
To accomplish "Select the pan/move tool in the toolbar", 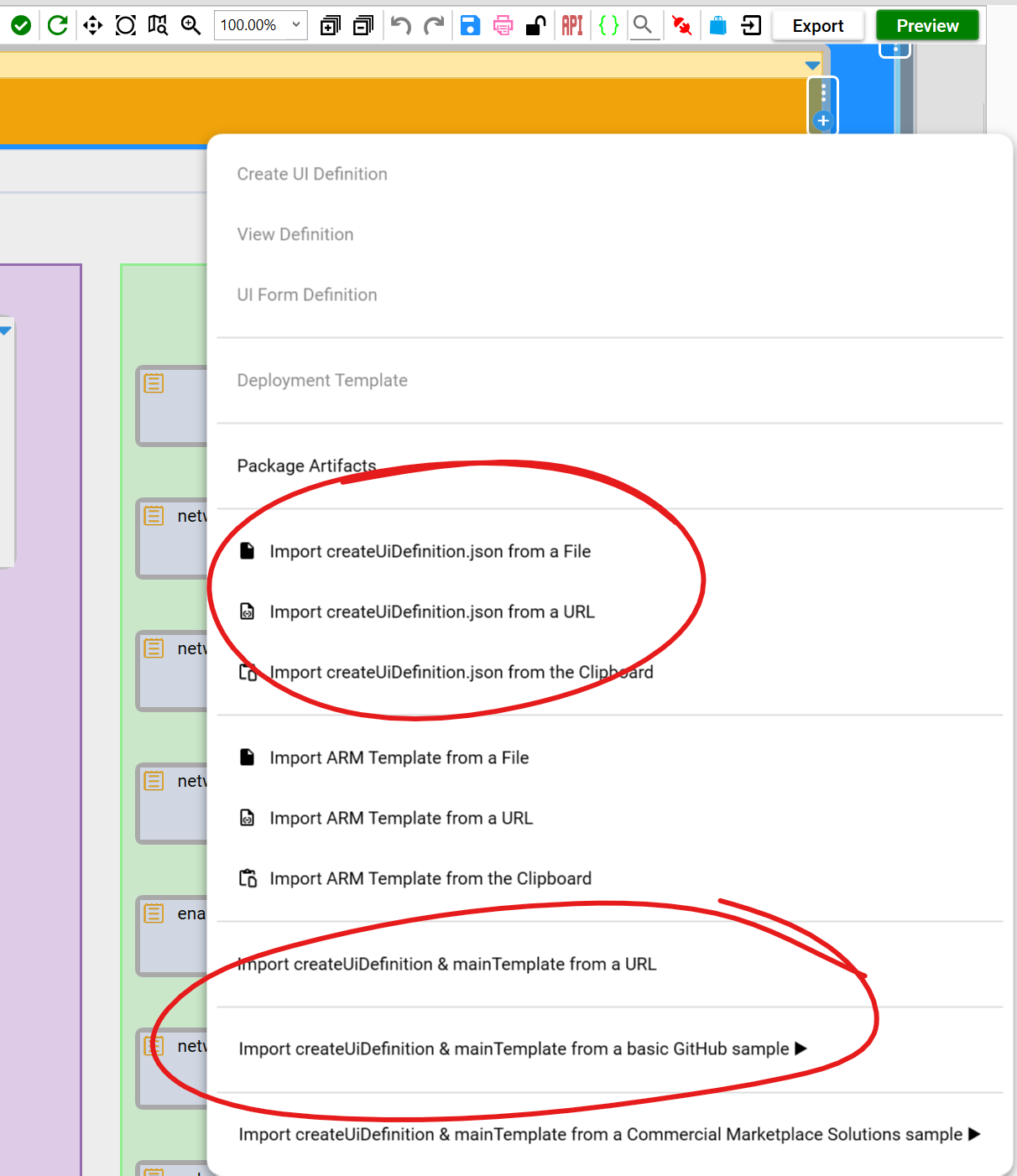I will pyautogui.click(x=92, y=24).
